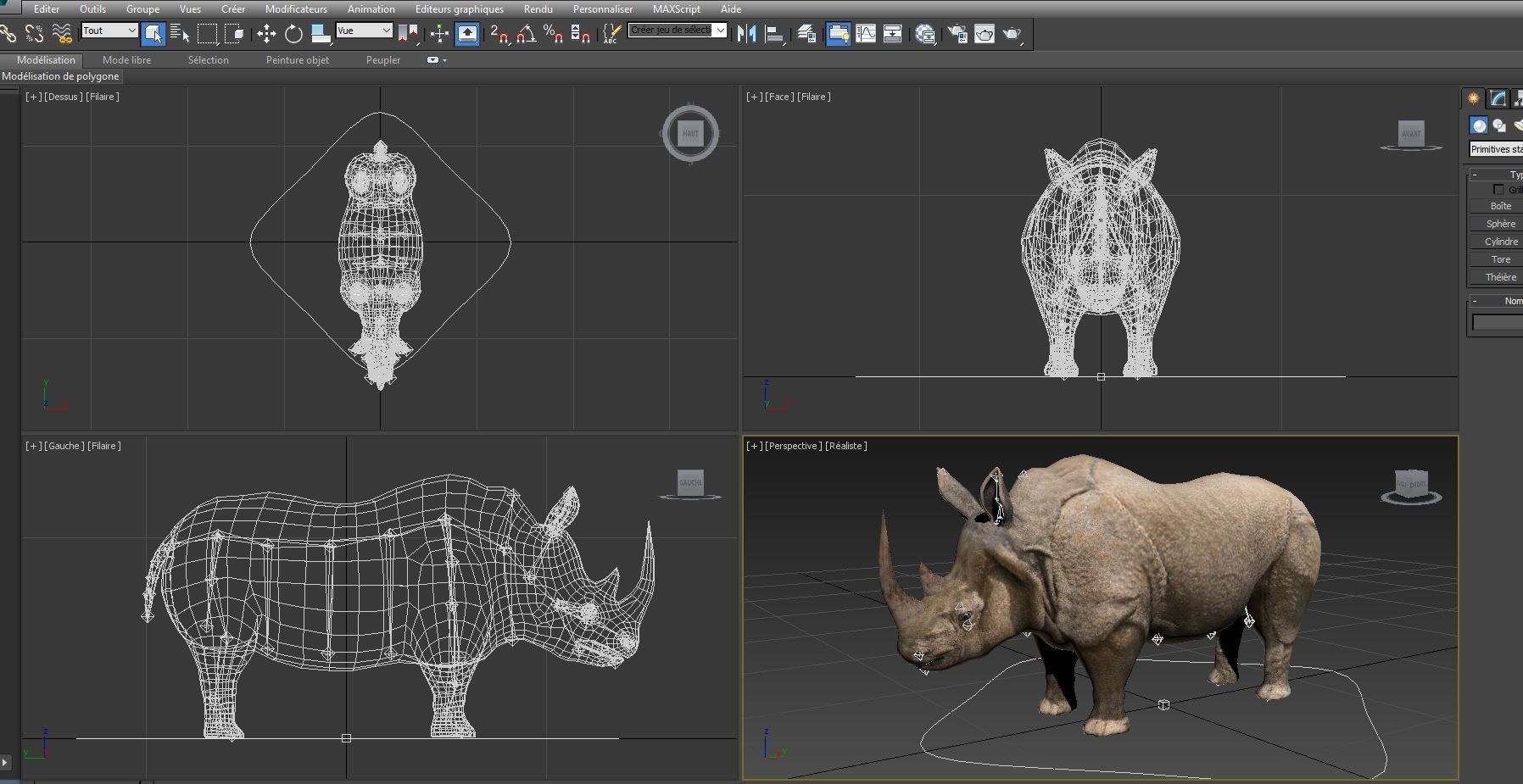Toggle Keyboard Shortcut Override button

click(467, 34)
